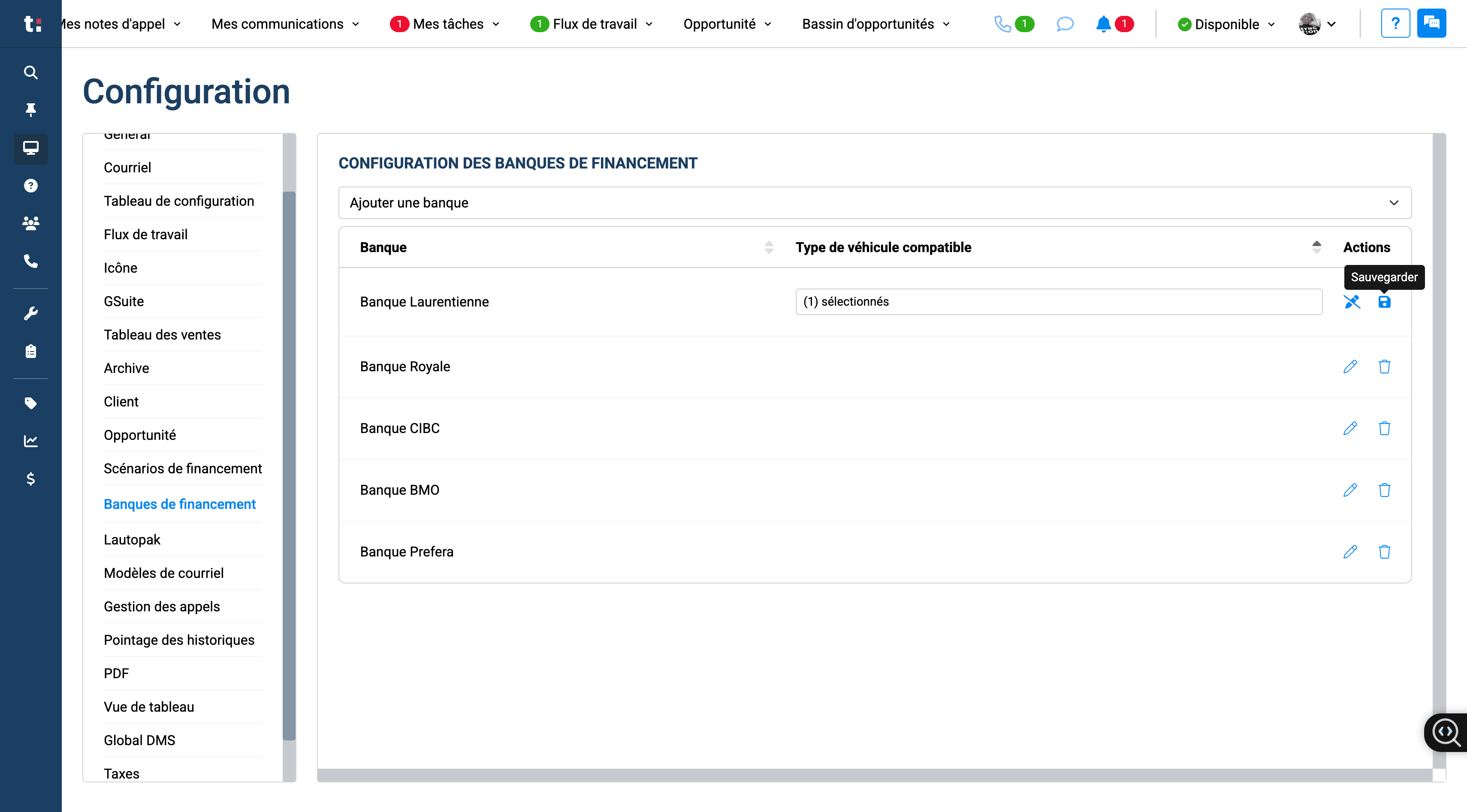
Task: Select Scénarios de financement in the config list
Action: click(183, 468)
